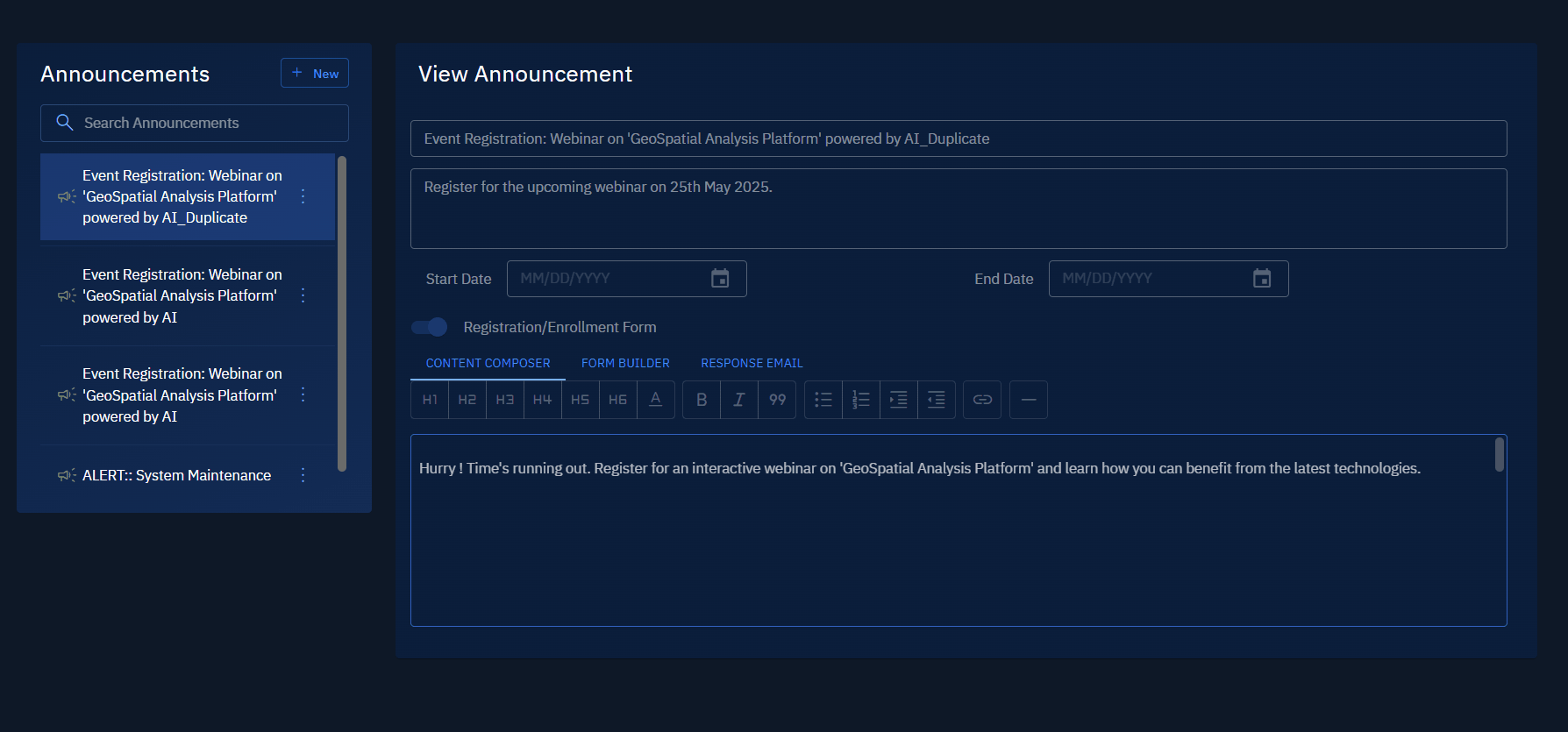Click the End Date input field
The height and width of the screenshot is (732, 1568).
click(x=1169, y=279)
